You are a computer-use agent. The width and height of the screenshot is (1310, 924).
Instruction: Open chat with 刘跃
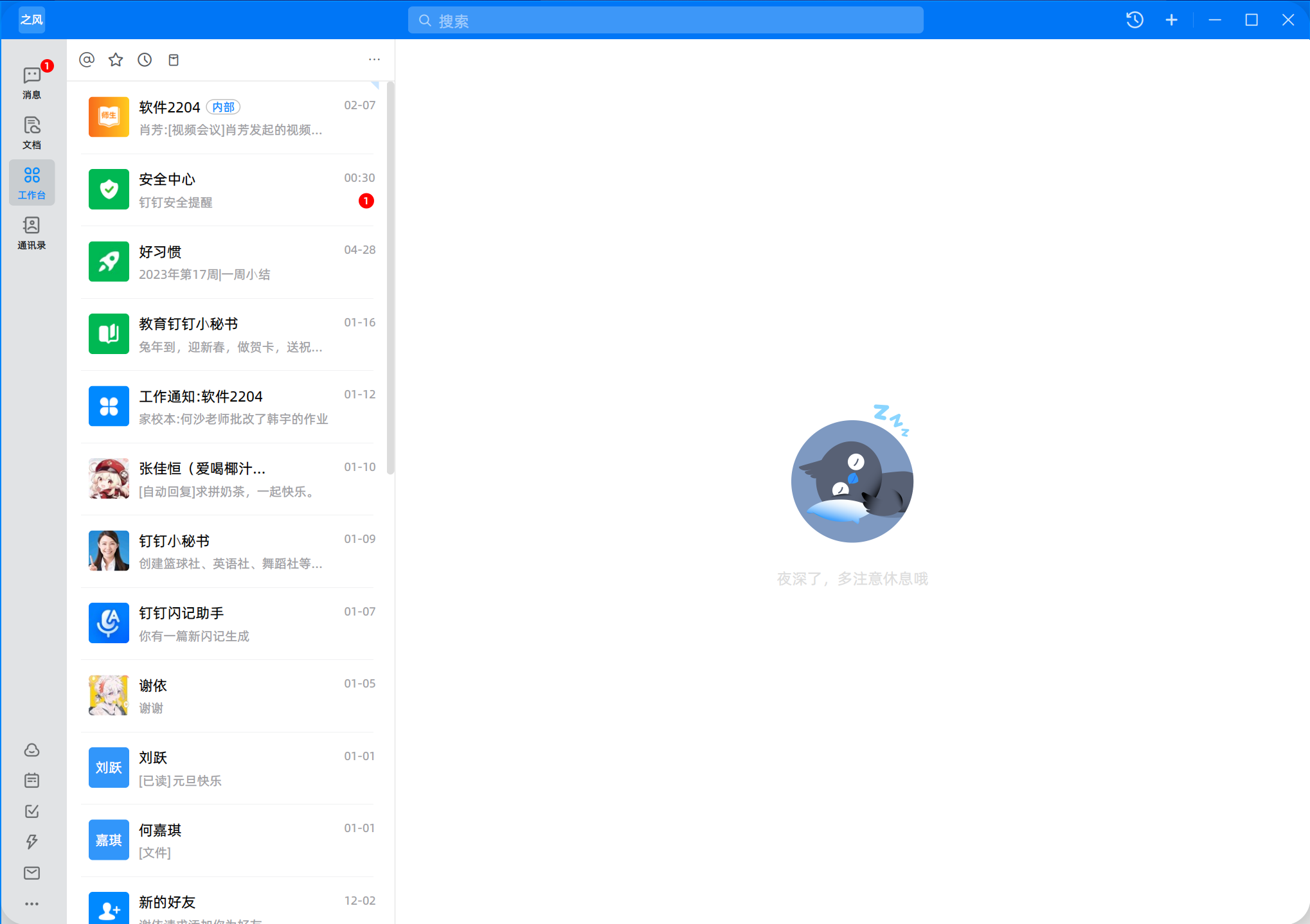point(228,768)
